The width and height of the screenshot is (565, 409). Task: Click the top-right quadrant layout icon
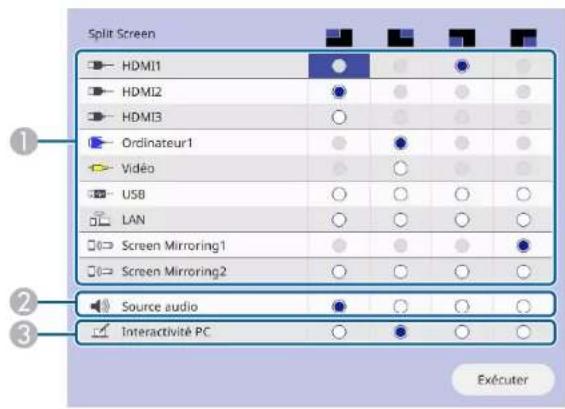pos(400,38)
